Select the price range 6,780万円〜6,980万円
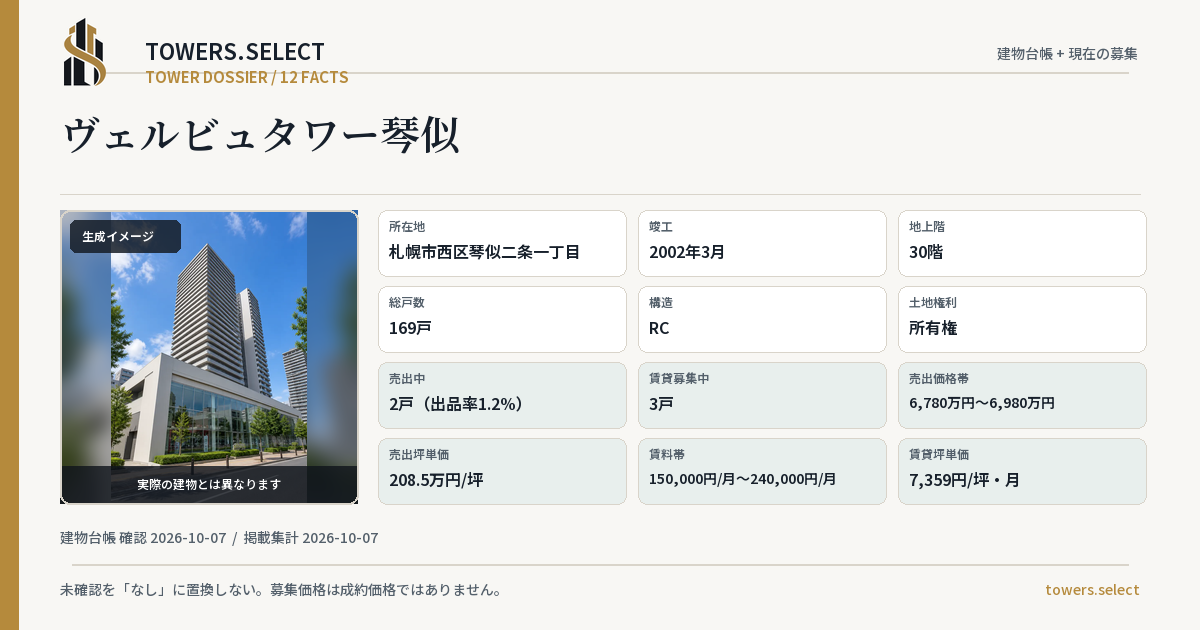The width and height of the screenshot is (1200, 630). pos(982,403)
